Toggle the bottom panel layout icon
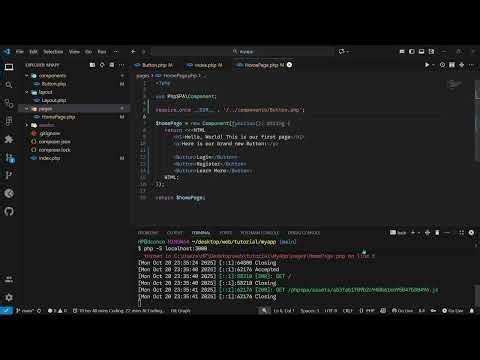 point(422,52)
